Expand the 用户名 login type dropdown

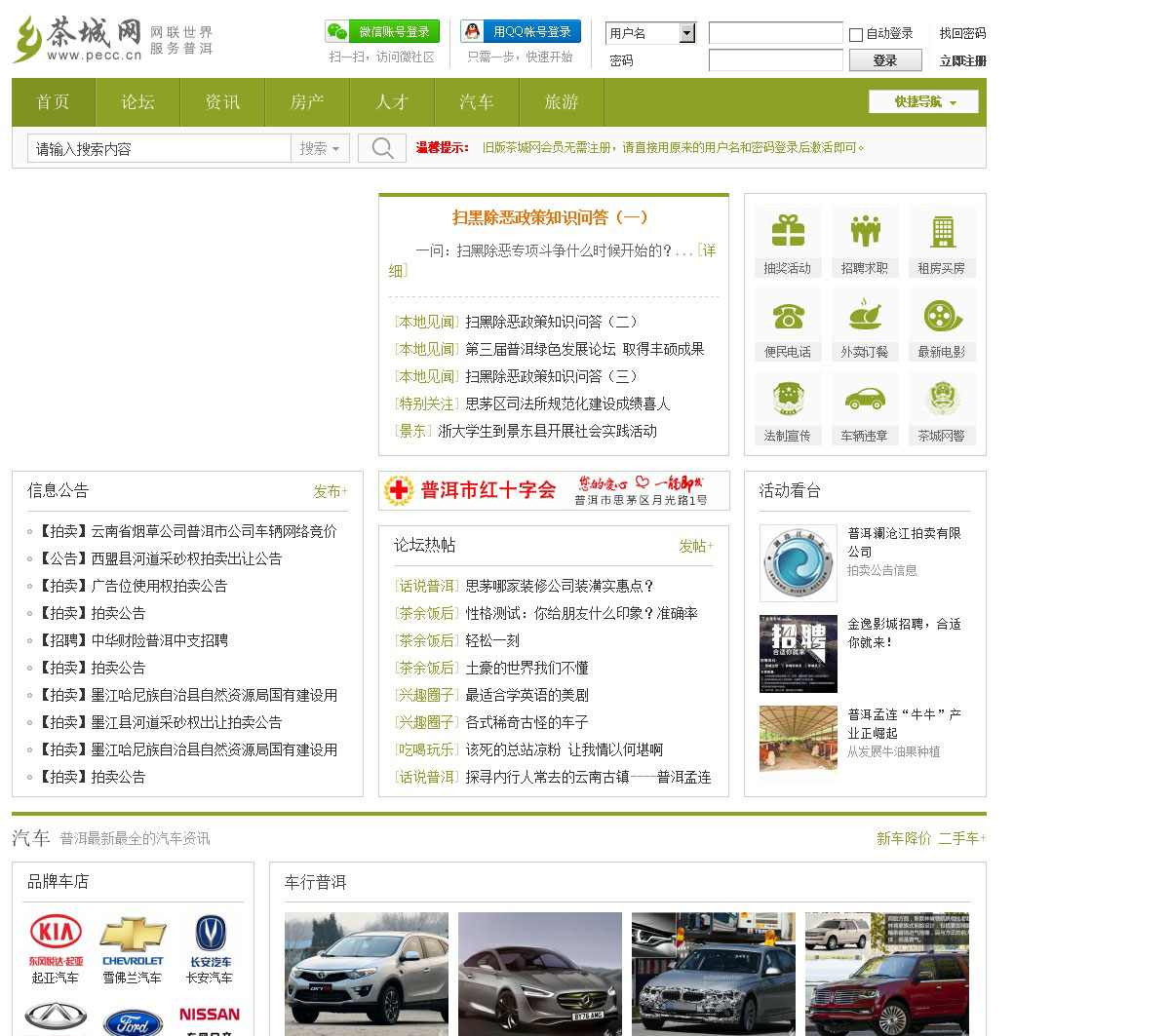point(687,33)
